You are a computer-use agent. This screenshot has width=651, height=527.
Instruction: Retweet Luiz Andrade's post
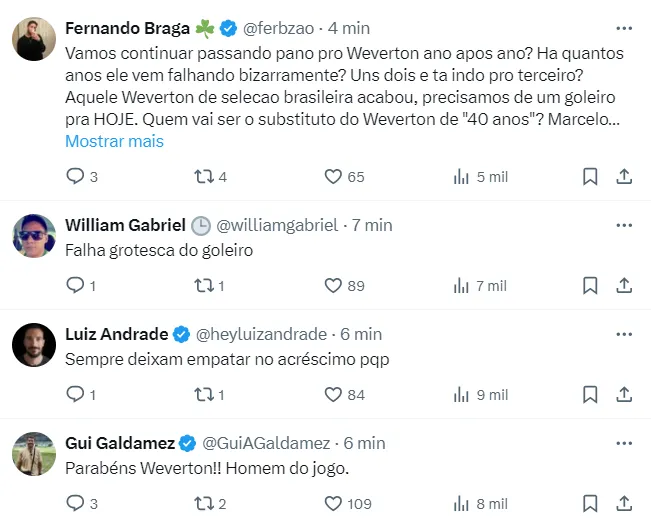pos(203,395)
